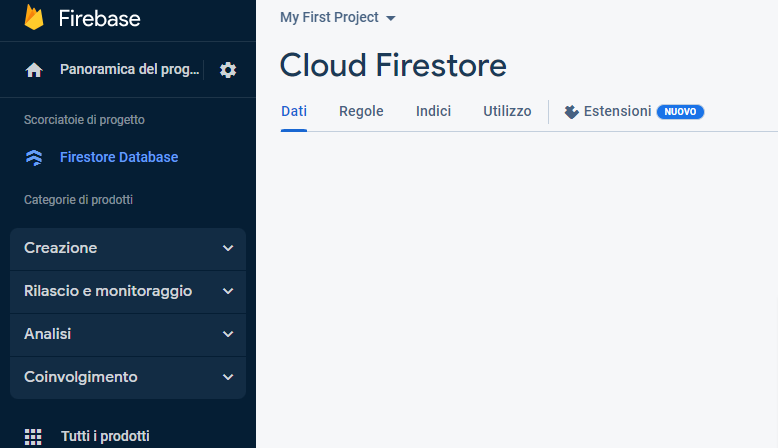Click the Creazione section label
This screenshot has width=778, height=448.
click(61, 248)
